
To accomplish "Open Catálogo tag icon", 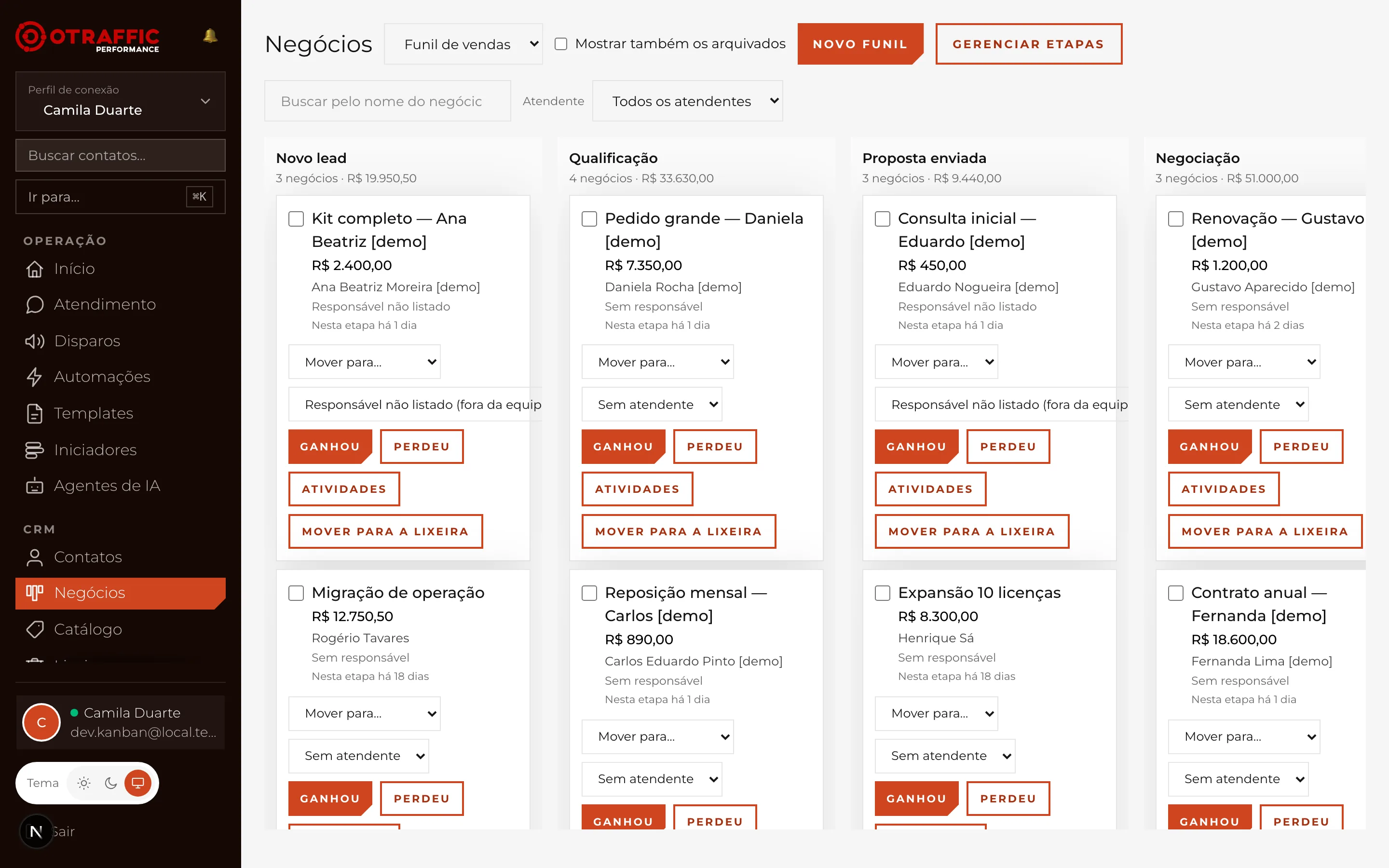I will 34,629.
